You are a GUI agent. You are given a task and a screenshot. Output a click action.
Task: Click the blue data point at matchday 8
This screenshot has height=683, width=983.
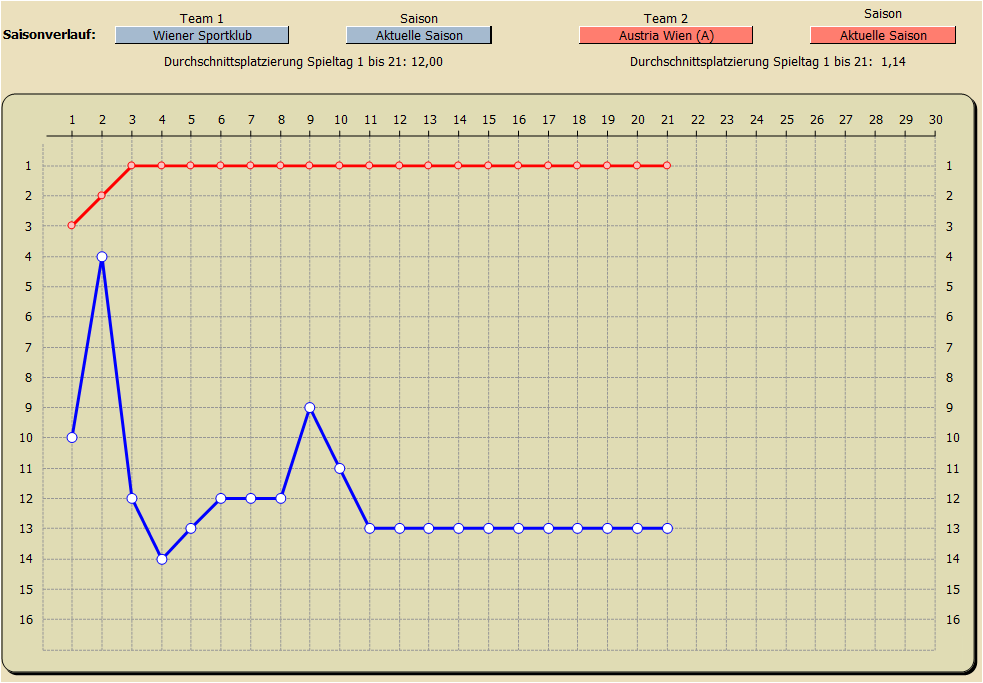[281, 498]
